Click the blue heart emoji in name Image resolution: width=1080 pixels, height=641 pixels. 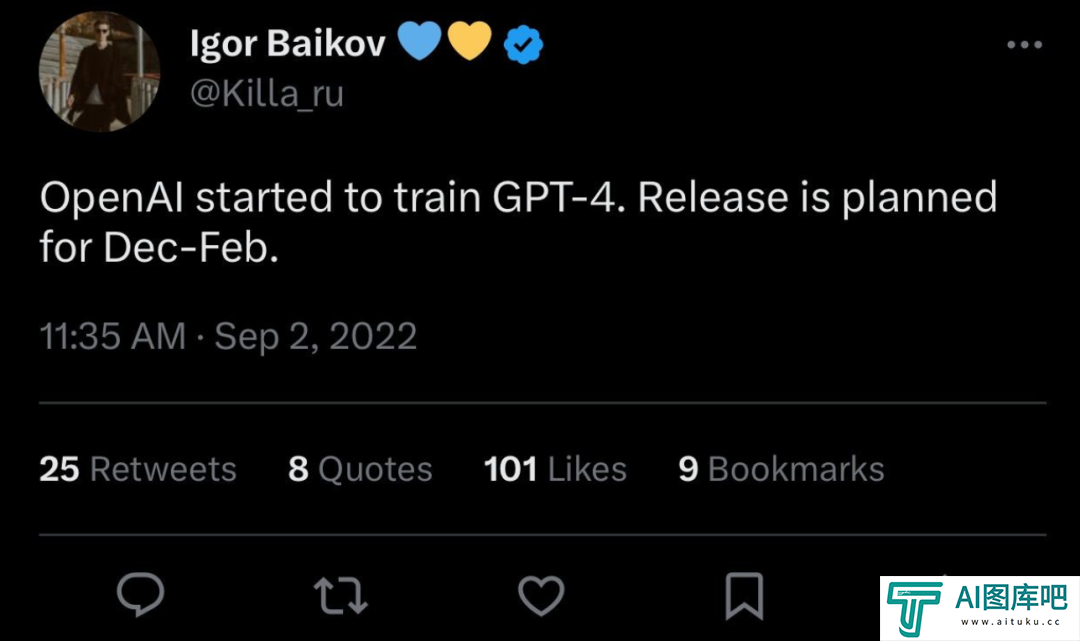(x=419, y=41)
